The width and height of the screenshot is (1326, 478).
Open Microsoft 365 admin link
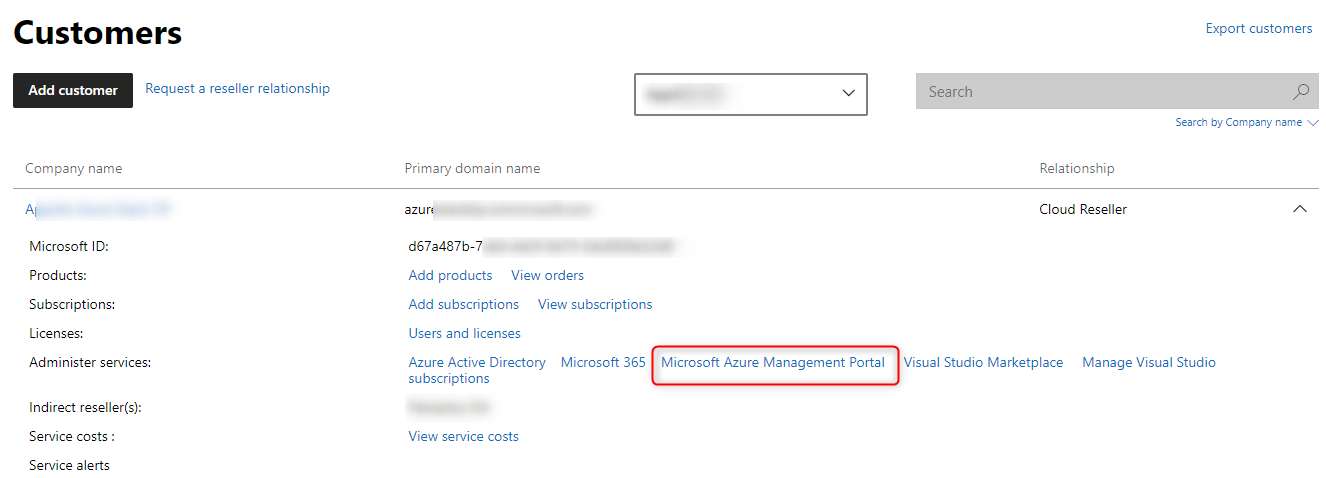[x=603, y=362]
